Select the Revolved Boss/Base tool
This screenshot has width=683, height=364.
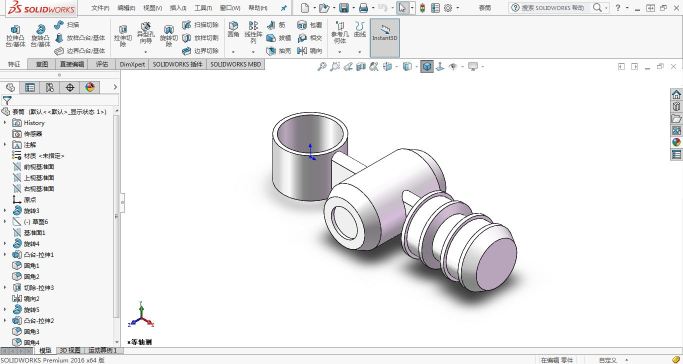point(41,36)
